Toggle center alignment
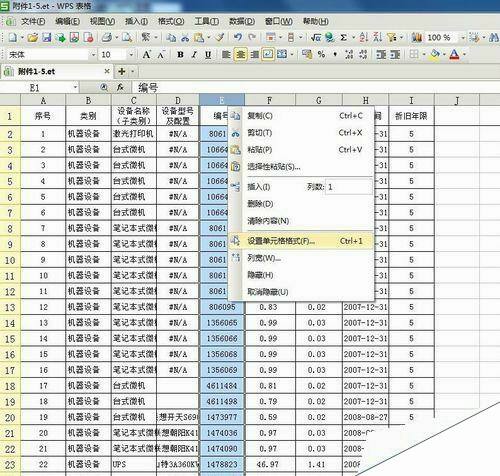Image resolution: width=500 pixels, height=476 pixels. (x=240, y=55)
